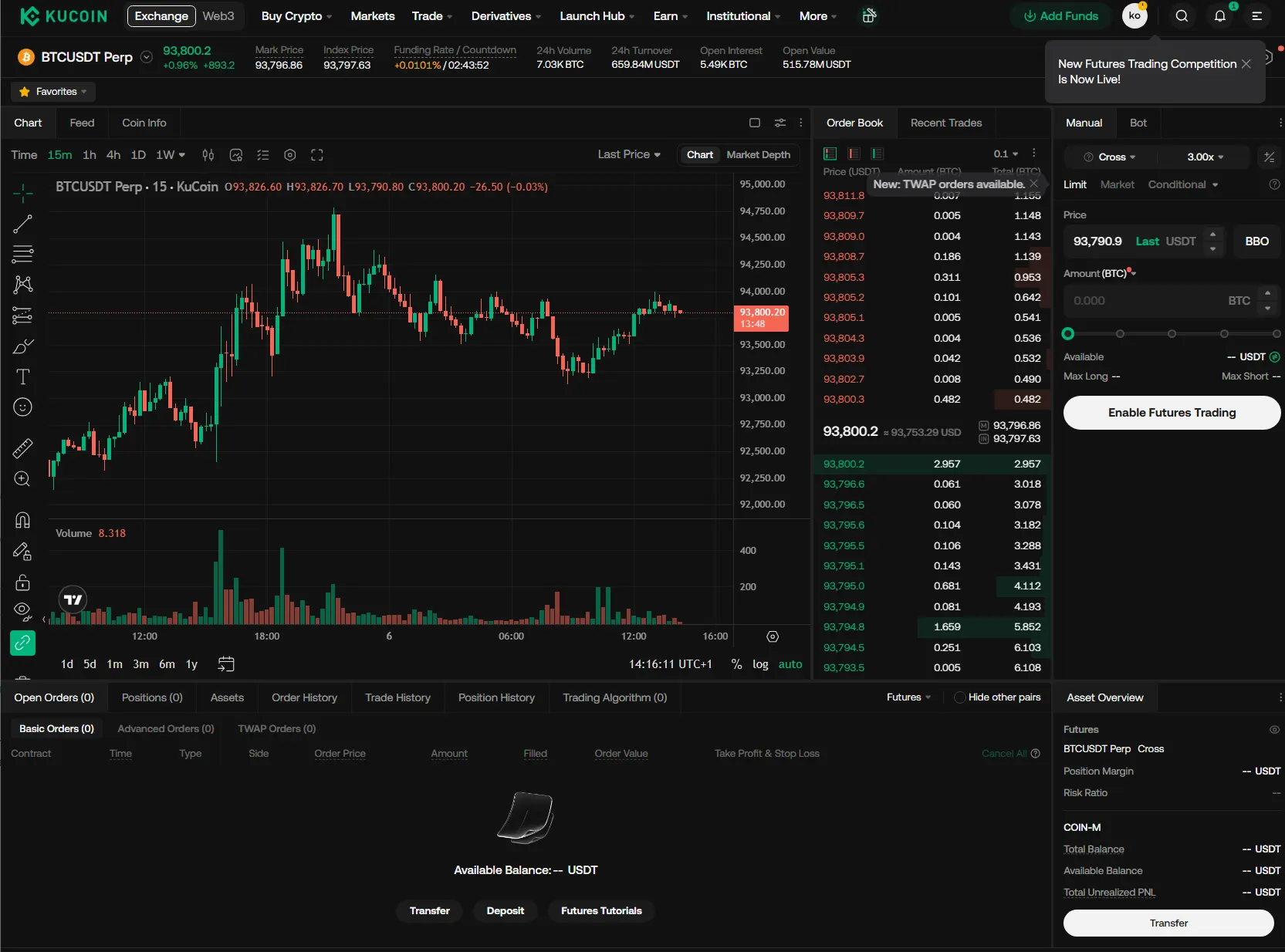Open Futures Tutorials link
The width and height of the screenshot is (1285, 952).
click(601, 911)
